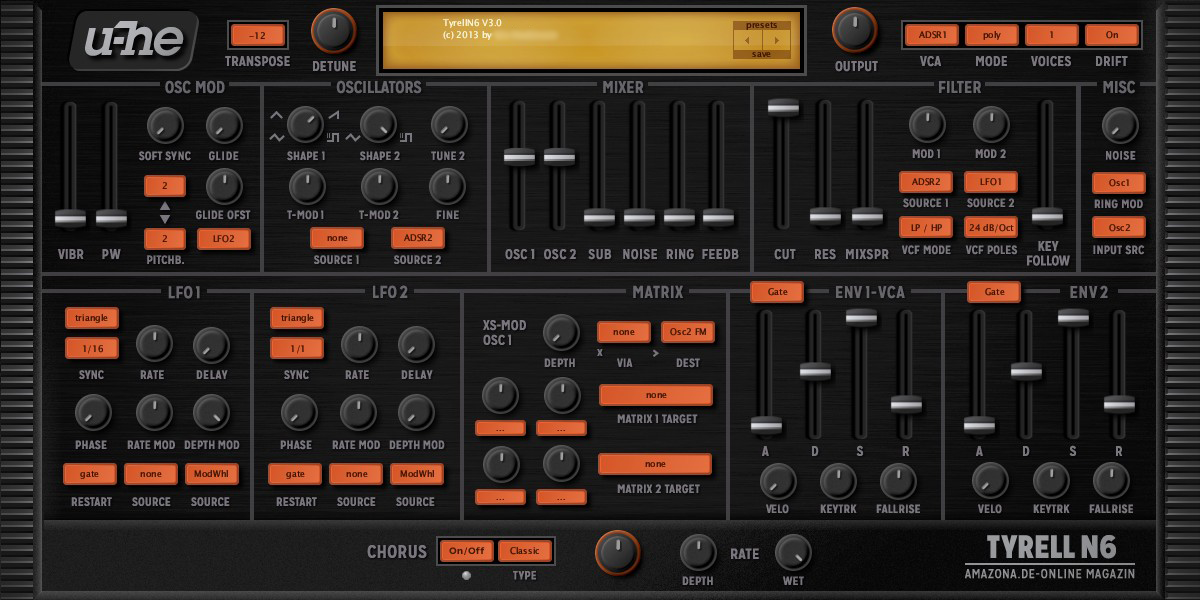Open the Voices count selector

click(x=1051, y=34)
